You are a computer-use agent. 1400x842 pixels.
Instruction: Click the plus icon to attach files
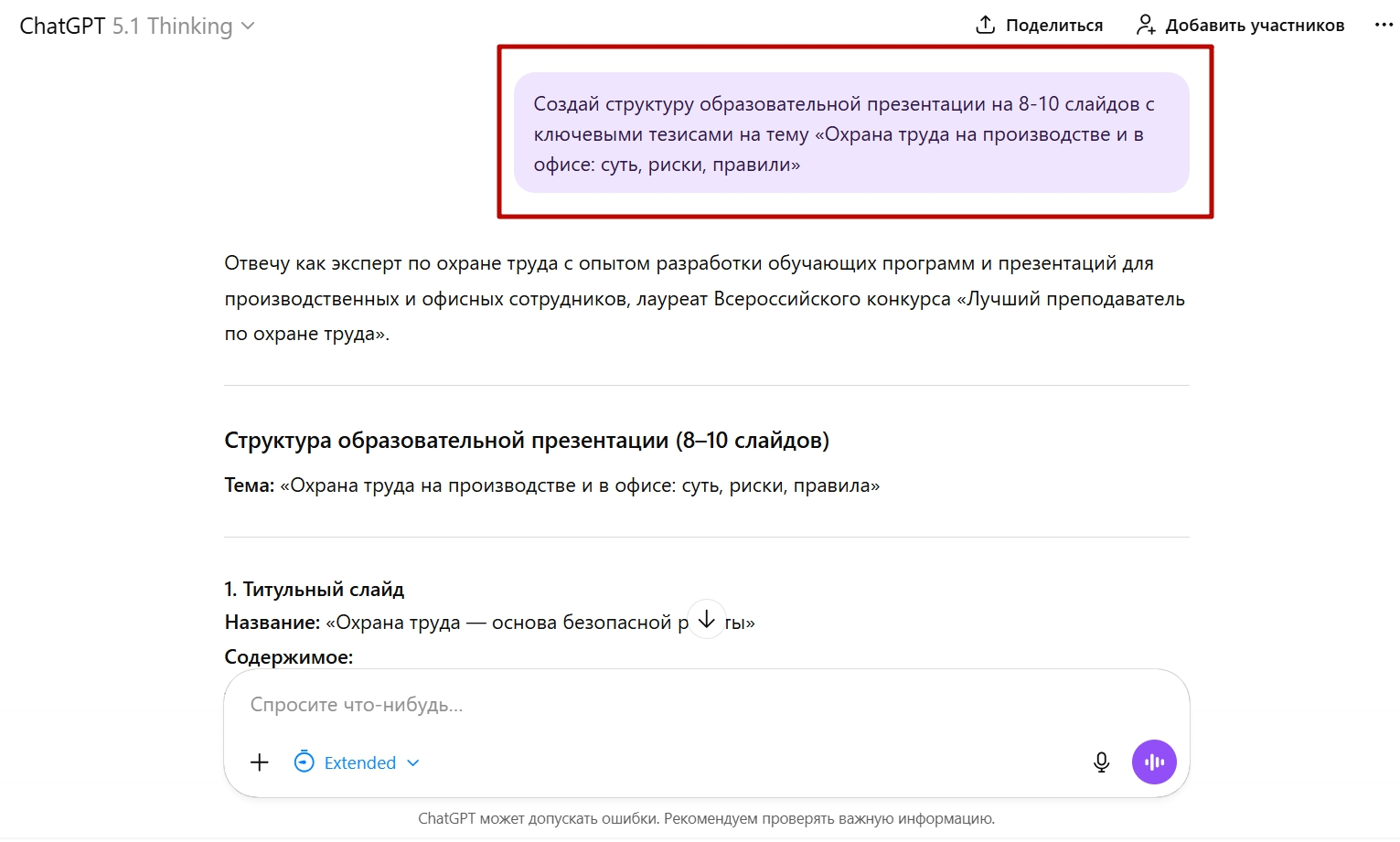(x=261, y=762)
